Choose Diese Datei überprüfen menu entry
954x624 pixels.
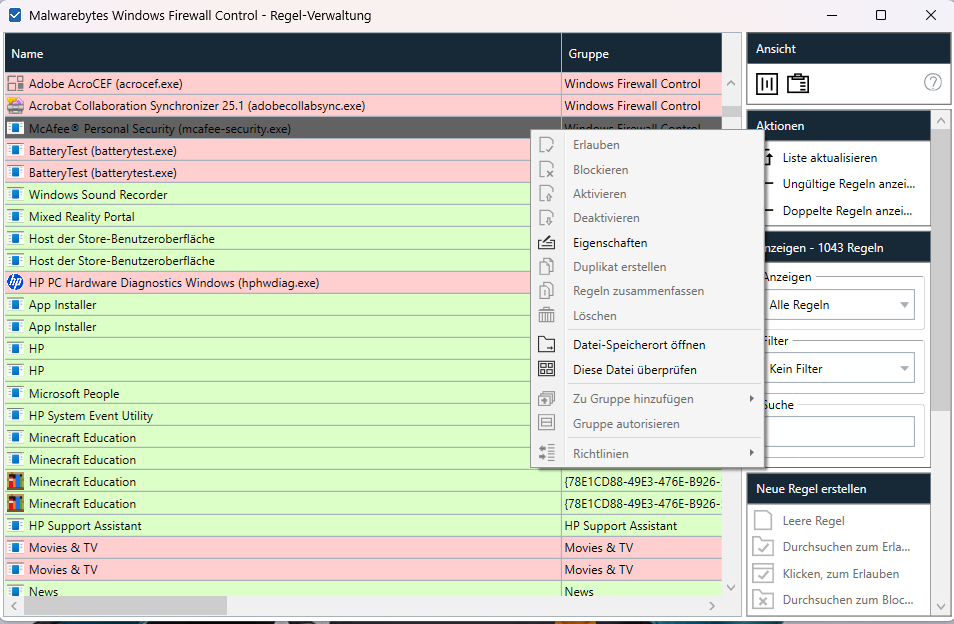pyautogui.click(x=635, y=369)
